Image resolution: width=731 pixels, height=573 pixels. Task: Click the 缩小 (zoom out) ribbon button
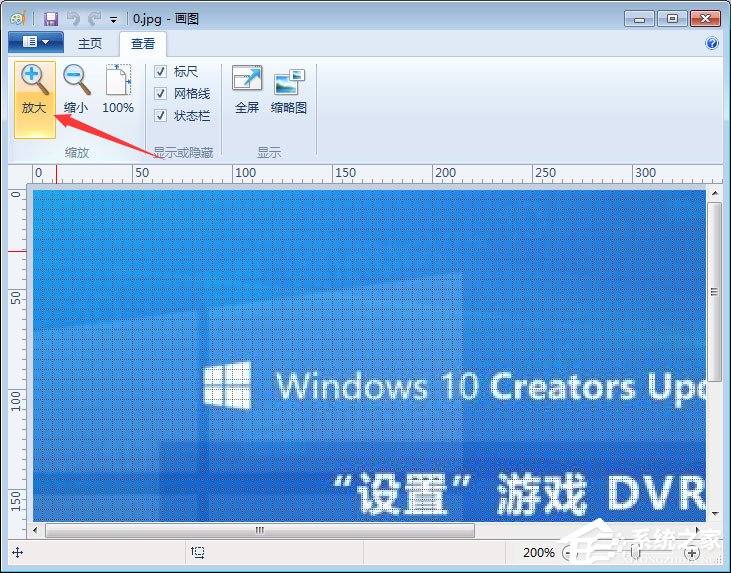tap(76, 89)
